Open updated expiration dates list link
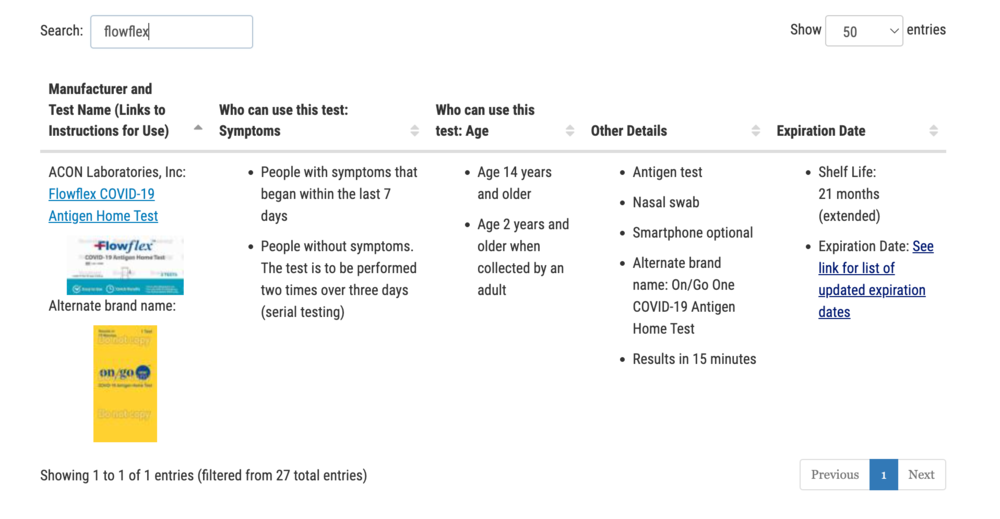The height and width of the screenshot is (519, 1000). (876, 279)
